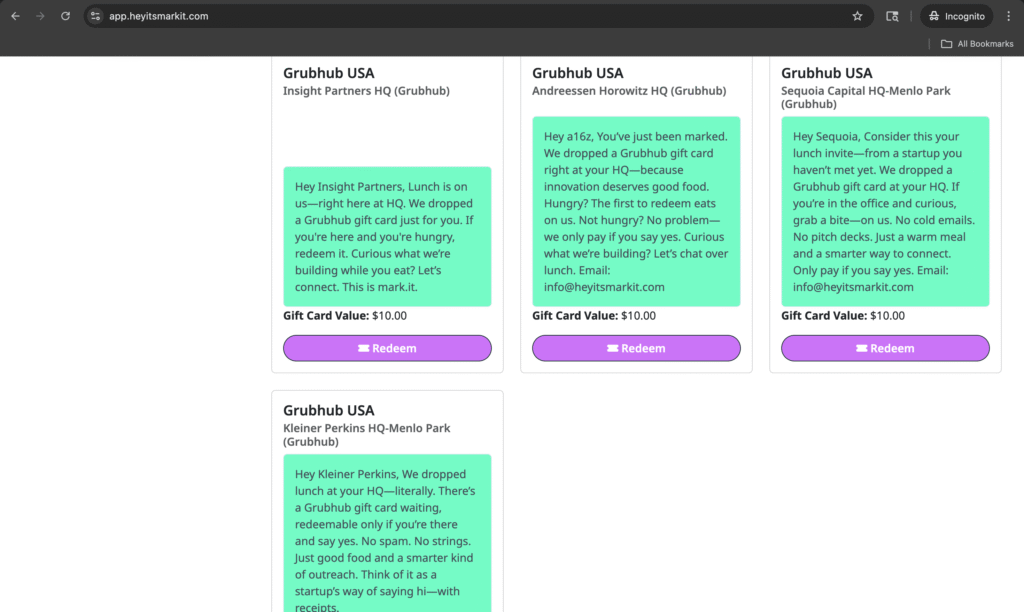Click the green Sequoia message box
1024x612 pixels.
[885, 212]
